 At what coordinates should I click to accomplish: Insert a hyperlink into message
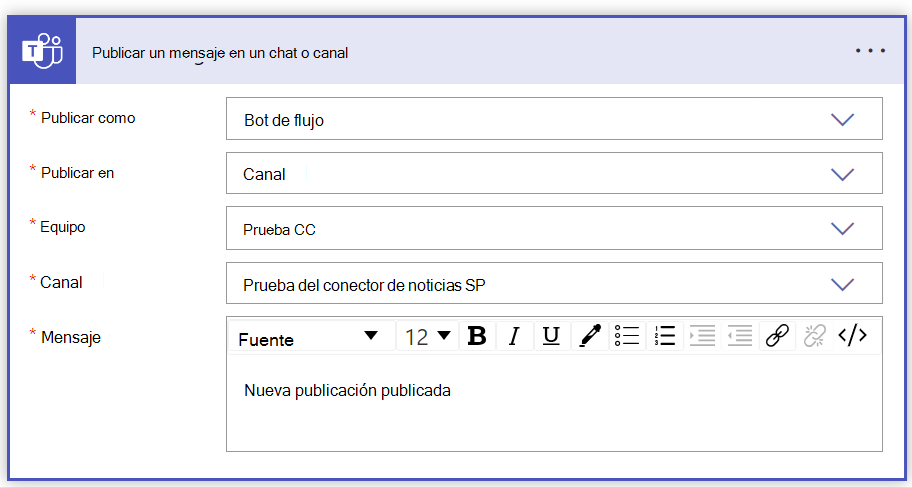[x=777, y=336]
